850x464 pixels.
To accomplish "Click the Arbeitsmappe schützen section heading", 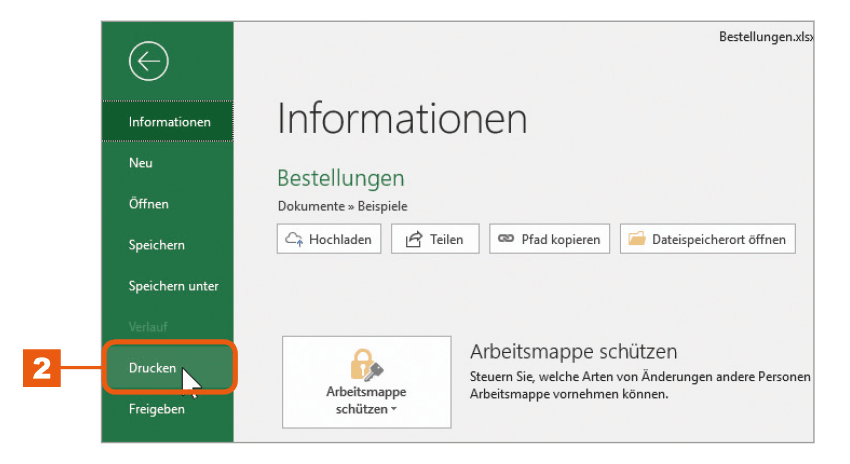I will tap(574, 352).
